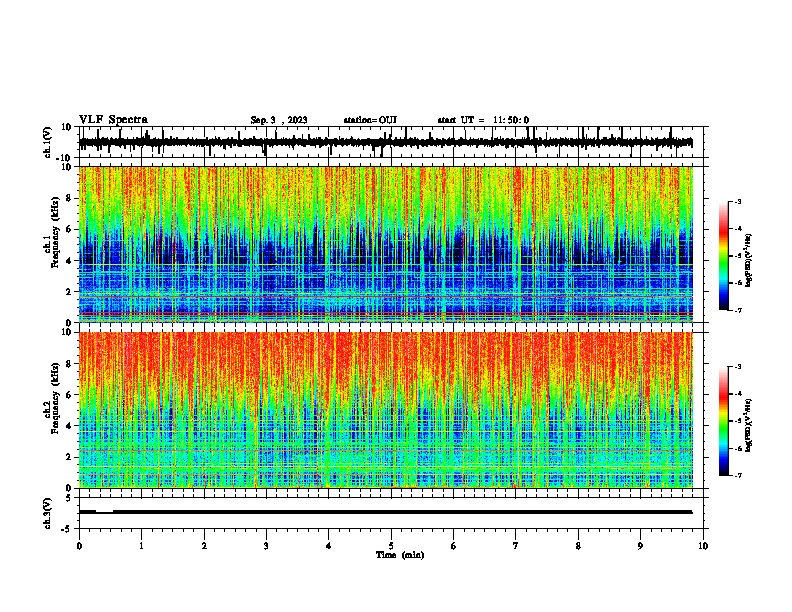The image size is (792, 612).
Task: Click Time axis tick label "5"
Action: [391, 546]
